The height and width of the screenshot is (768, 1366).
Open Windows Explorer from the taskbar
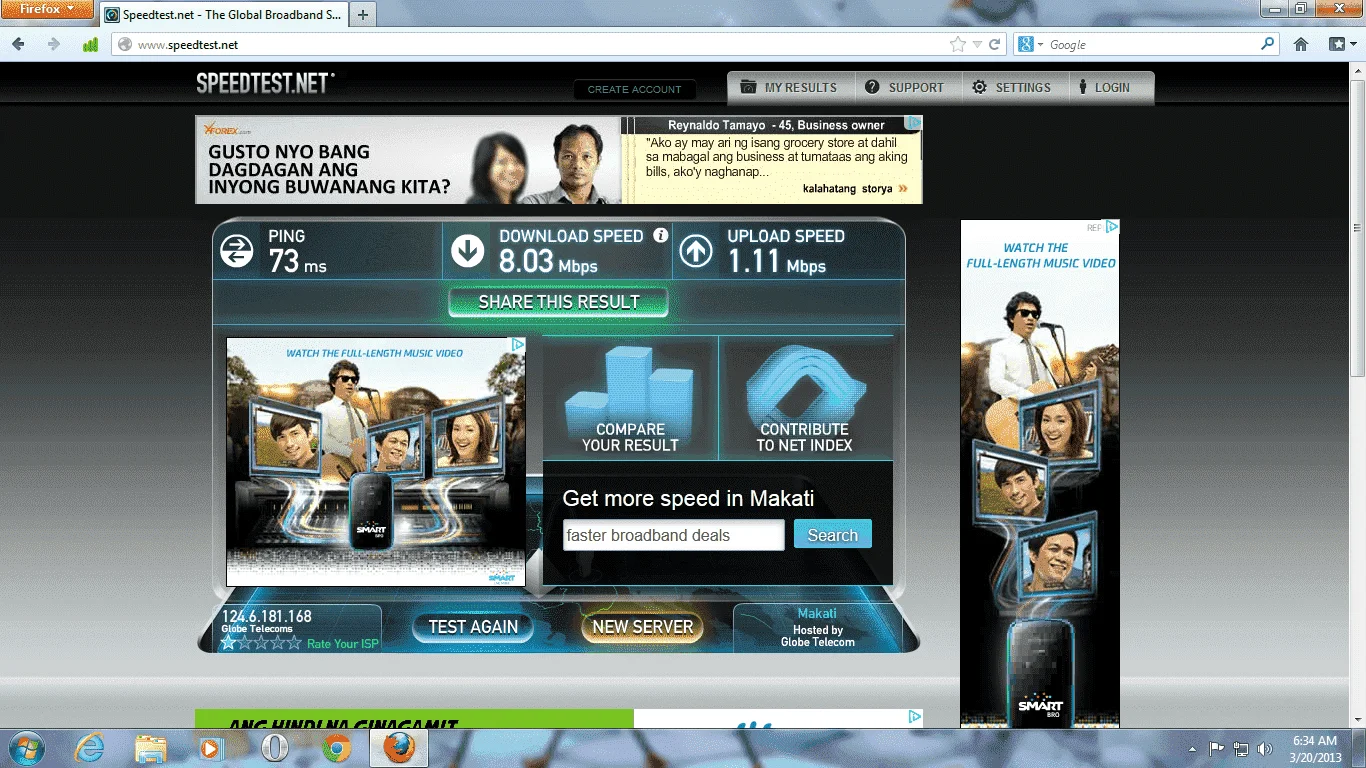click(151, 748)
